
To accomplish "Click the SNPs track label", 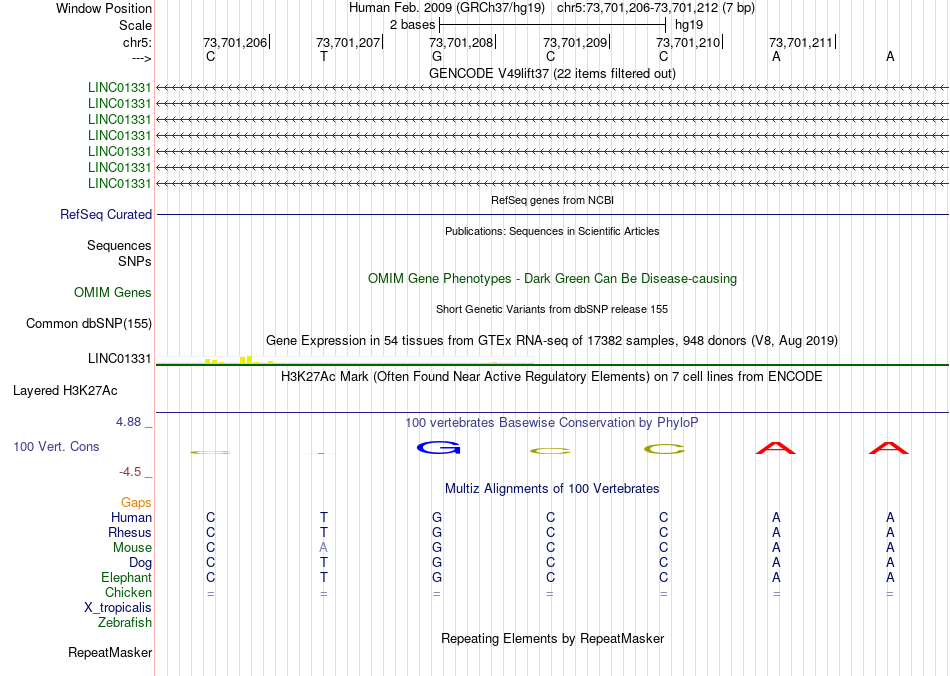I will (x=135, y=261).
